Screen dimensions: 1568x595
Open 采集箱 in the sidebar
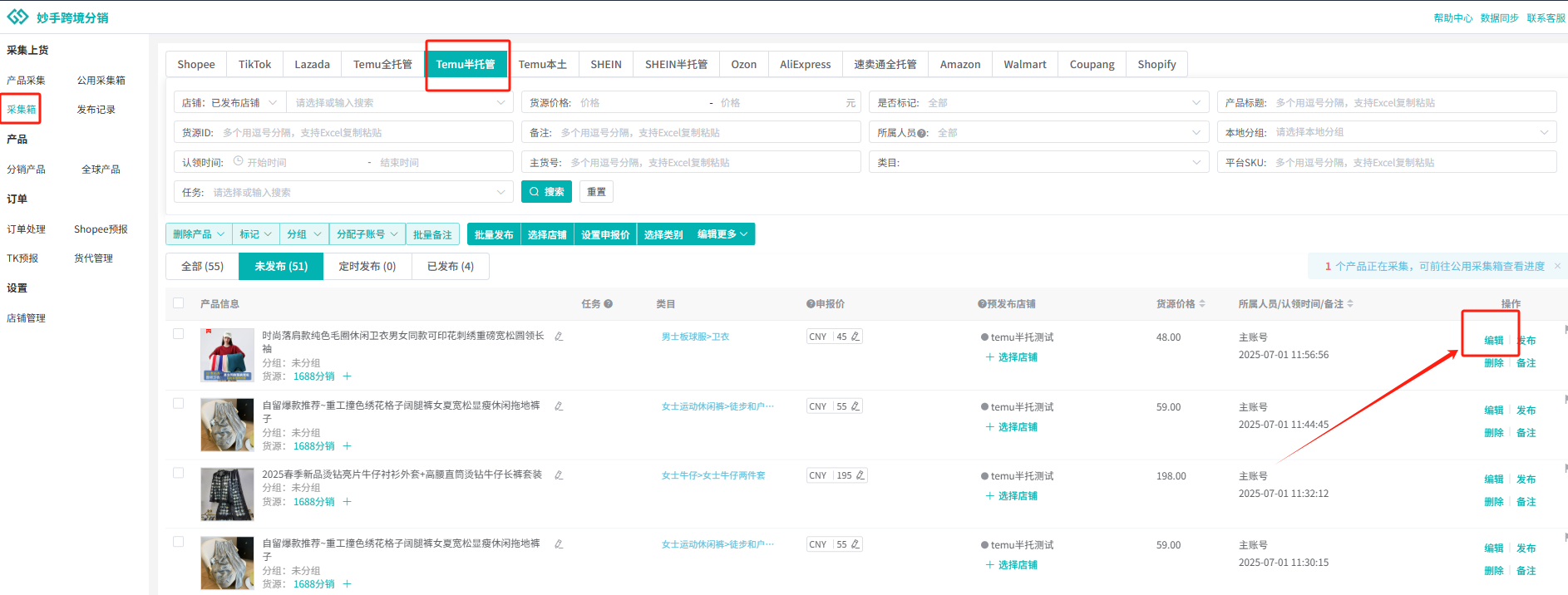(x=22, y=110)
